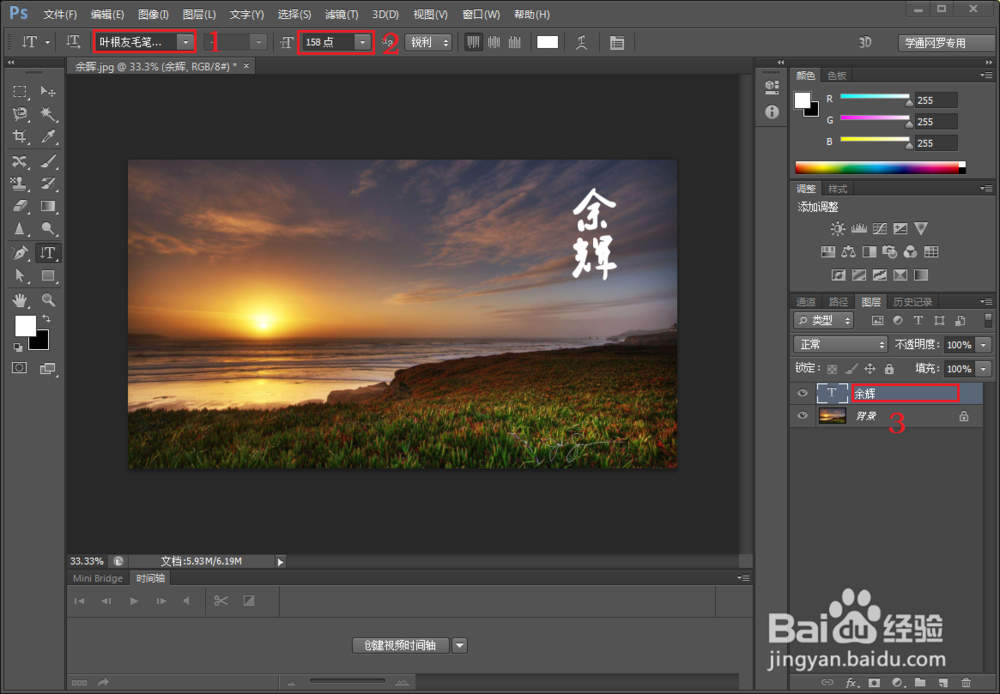
Task: Click the foreground color swatch in toolbox
Action: tap(26, 326)
